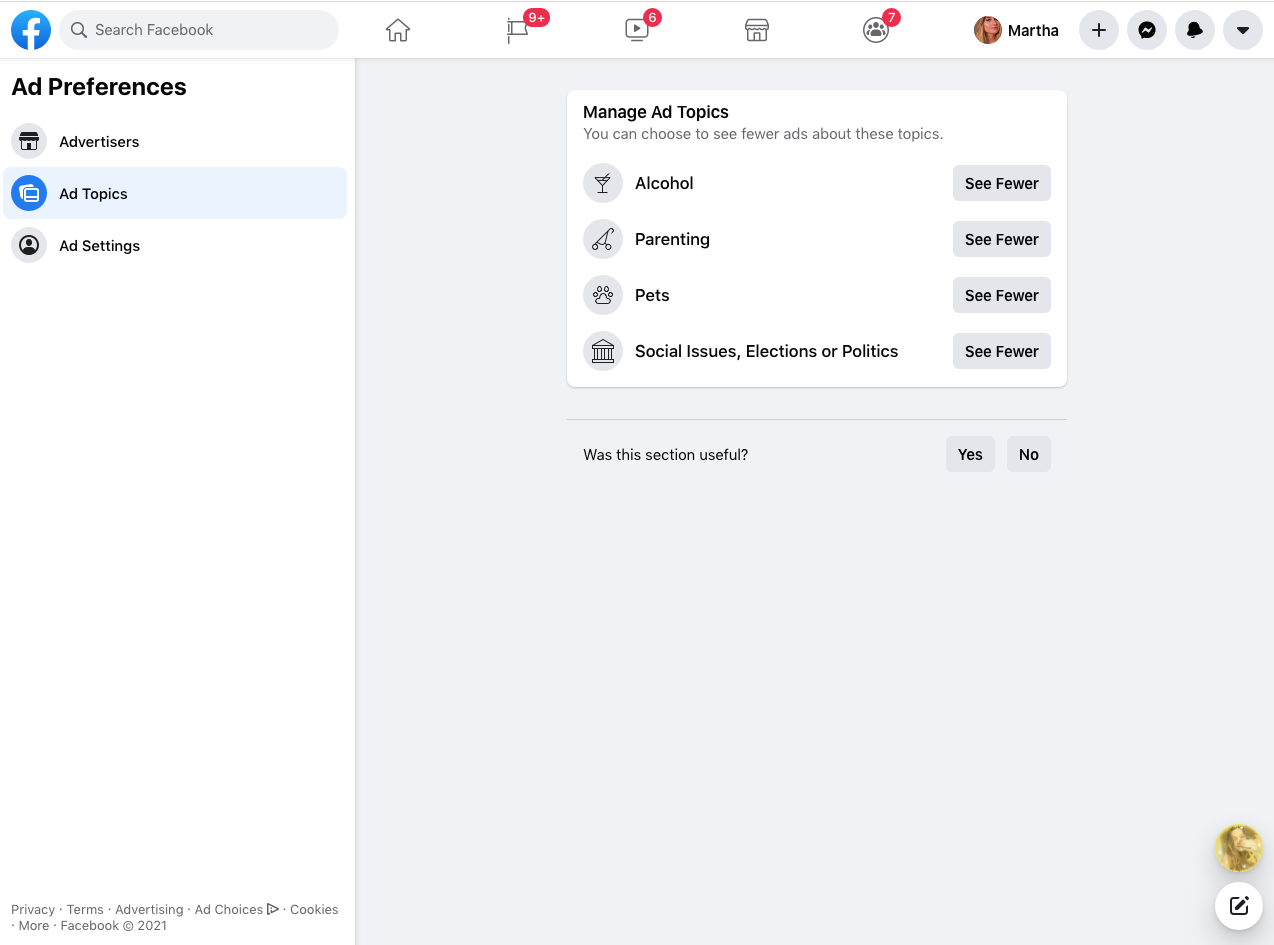
Task: Click the Ad Topics sidebar icon
Action: (x=29, y=193)
